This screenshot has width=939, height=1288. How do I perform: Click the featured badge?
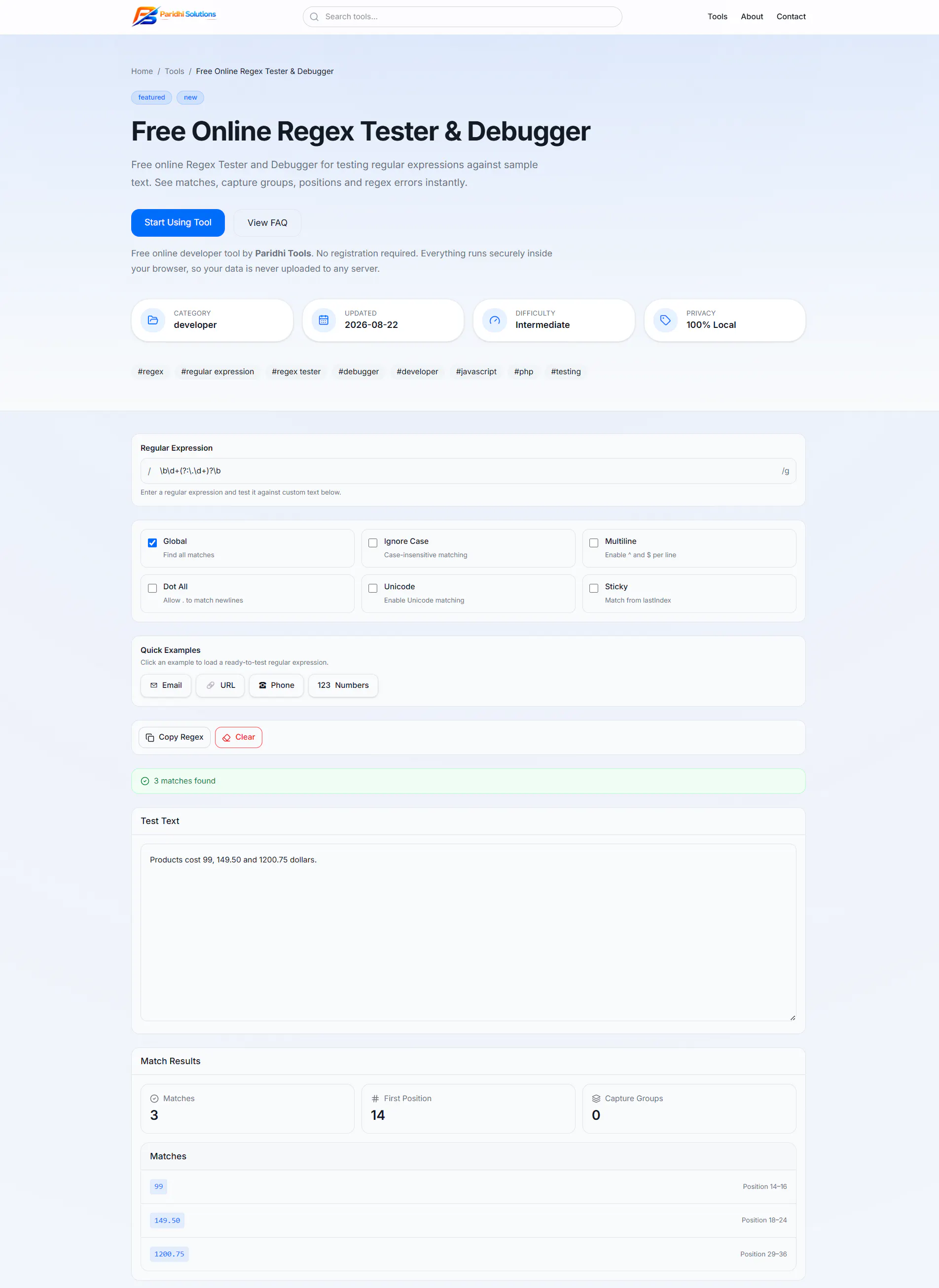coord(152,98)
